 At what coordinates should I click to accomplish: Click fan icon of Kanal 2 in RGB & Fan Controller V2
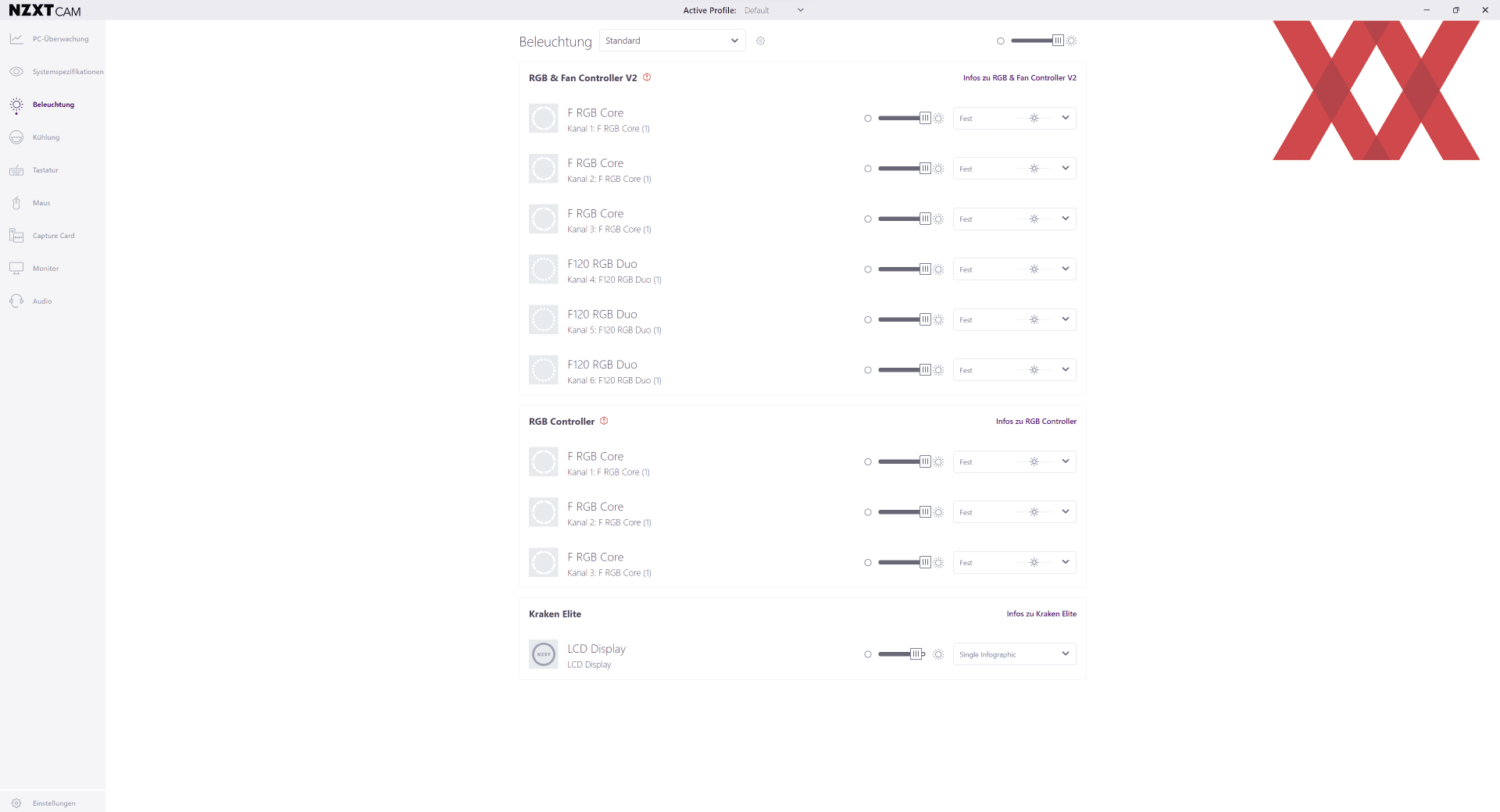pos(544,169)
